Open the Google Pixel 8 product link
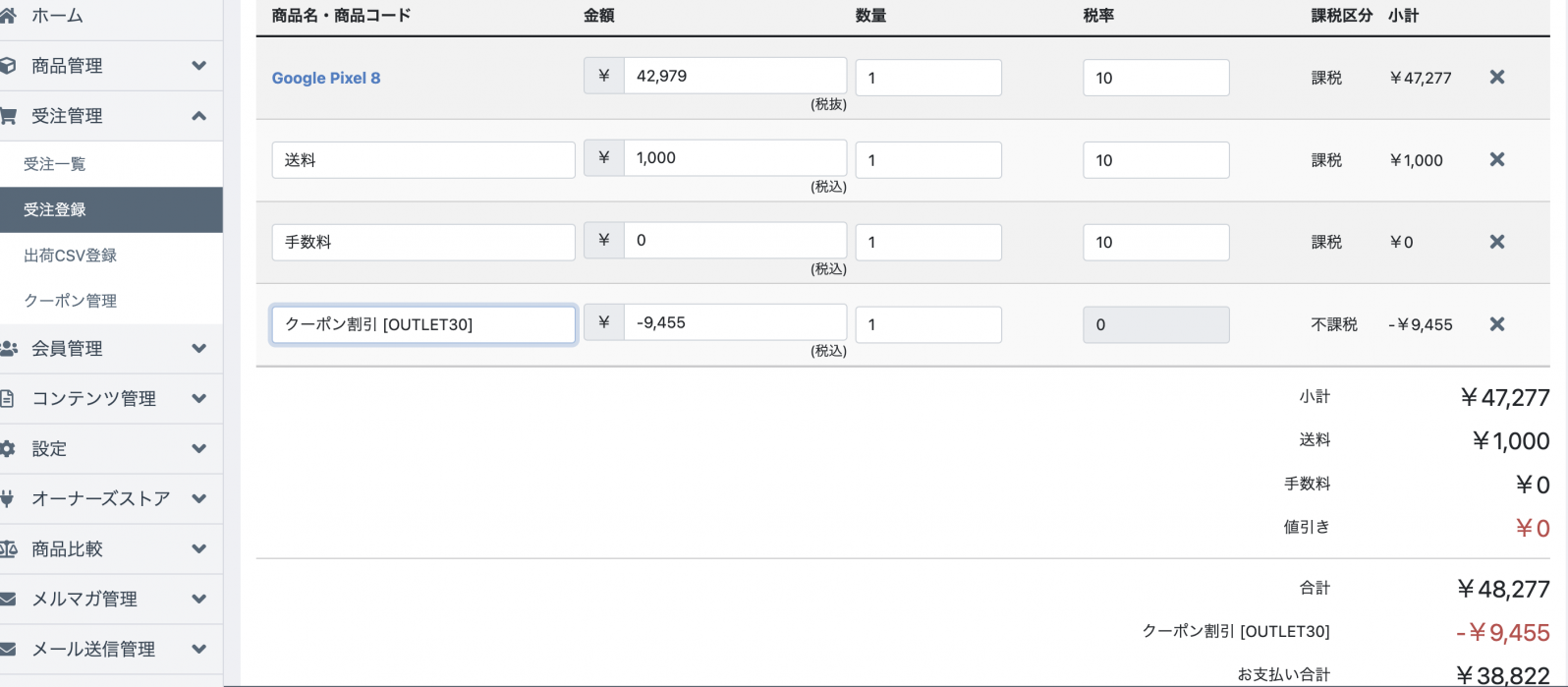 [x=326, y=78]
